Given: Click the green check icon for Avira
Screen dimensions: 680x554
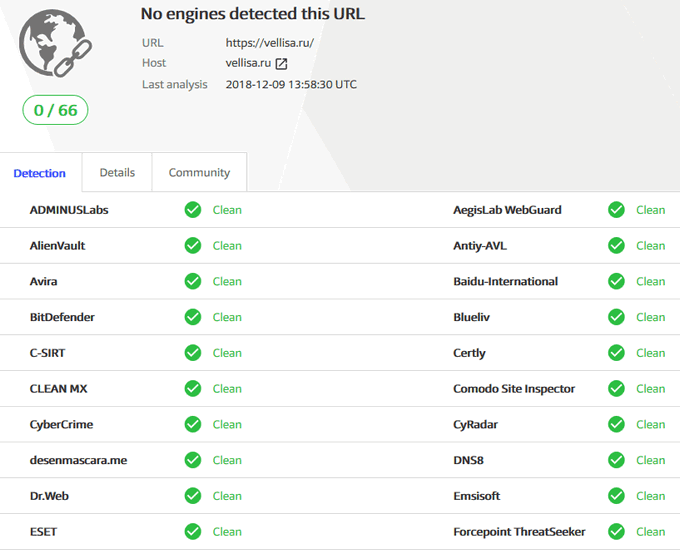Looking at the screenshot, I should click(x=193, y=282).
